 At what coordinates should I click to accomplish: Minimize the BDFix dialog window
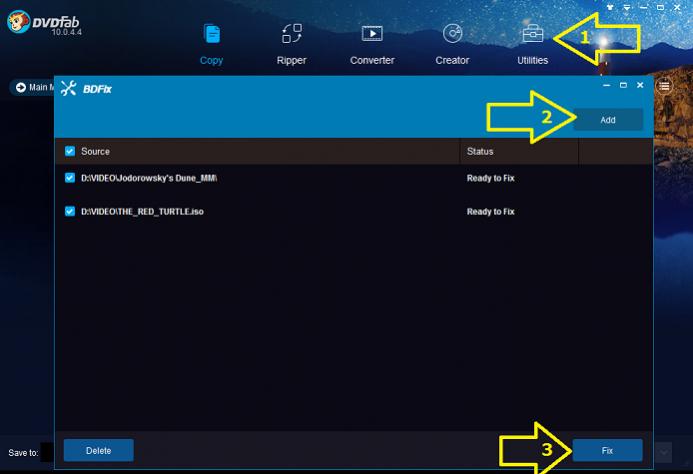coord(607,85)
